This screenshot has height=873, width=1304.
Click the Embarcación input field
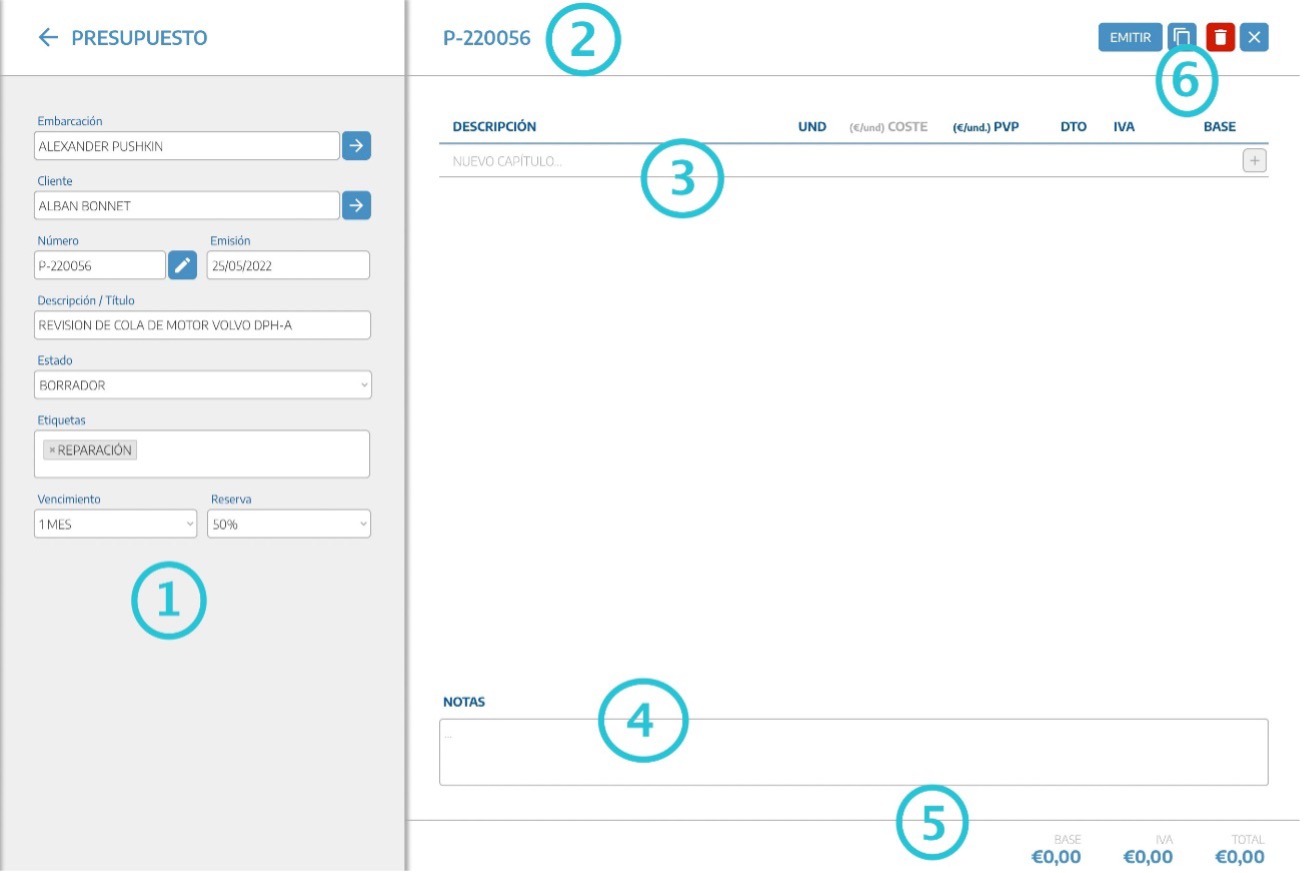click(186, 146)
